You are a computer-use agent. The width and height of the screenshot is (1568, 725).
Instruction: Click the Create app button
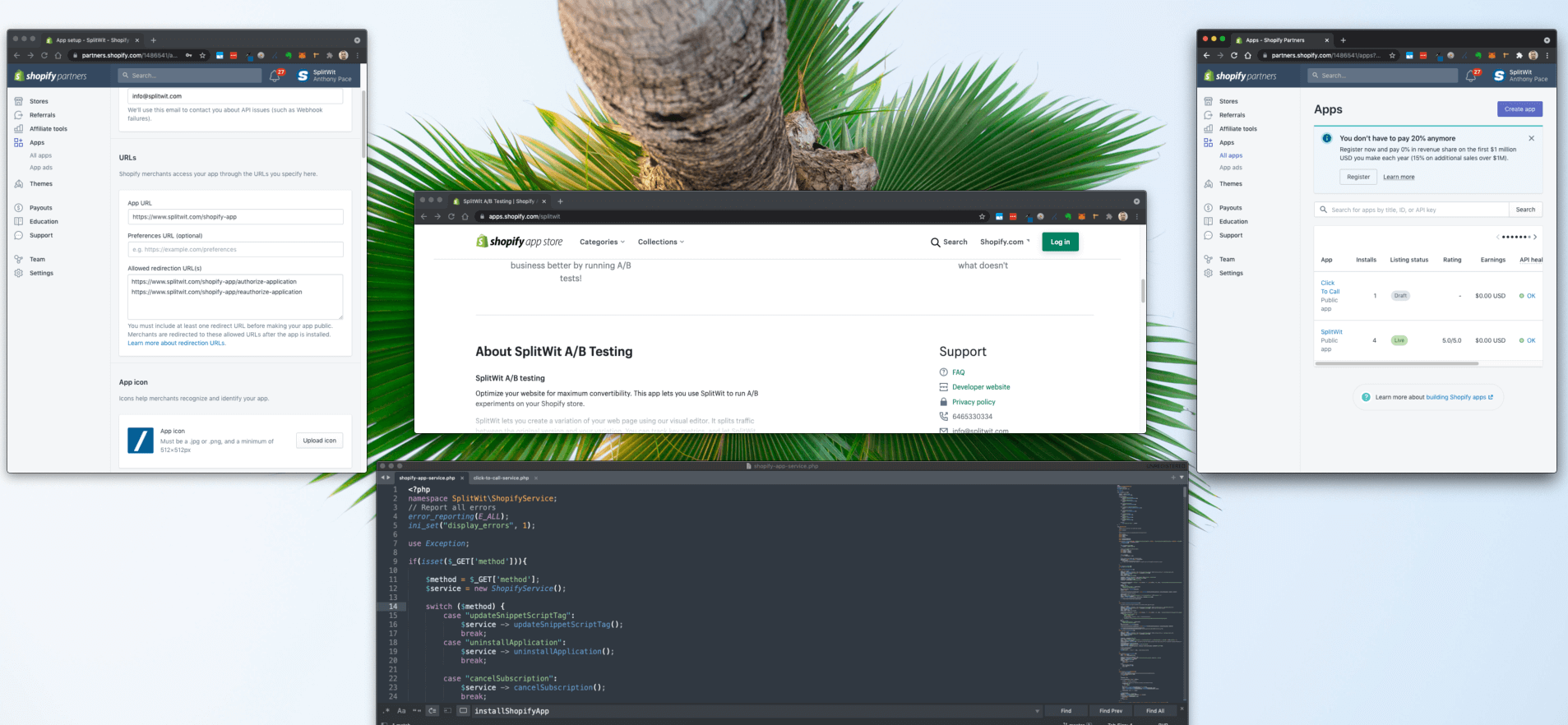pos(1519,109)
